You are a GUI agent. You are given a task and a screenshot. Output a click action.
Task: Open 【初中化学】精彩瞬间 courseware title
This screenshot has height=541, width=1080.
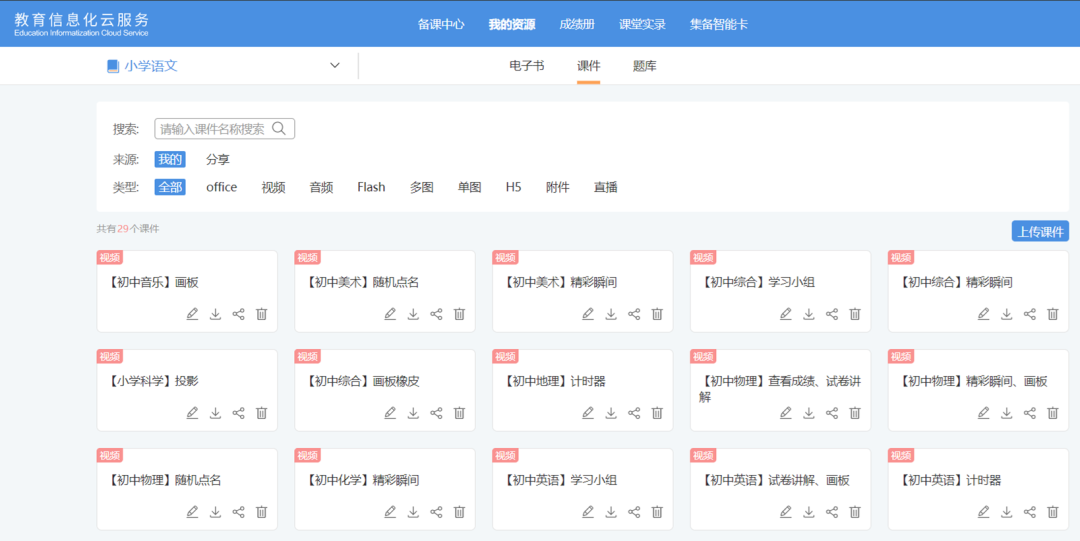pyautogui.click(x=365, y=480)
